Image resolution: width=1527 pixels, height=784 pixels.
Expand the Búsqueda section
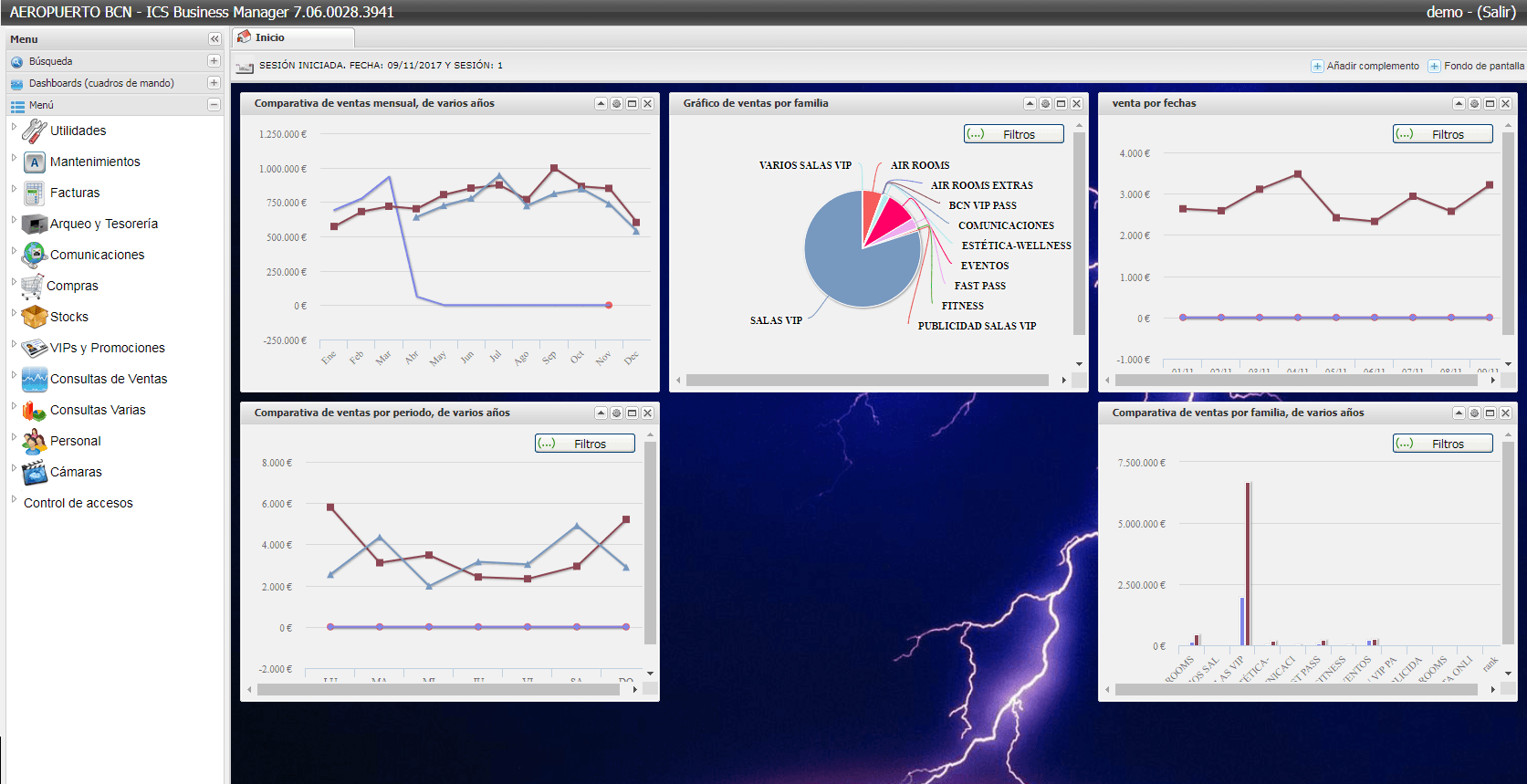pos(214,61)
